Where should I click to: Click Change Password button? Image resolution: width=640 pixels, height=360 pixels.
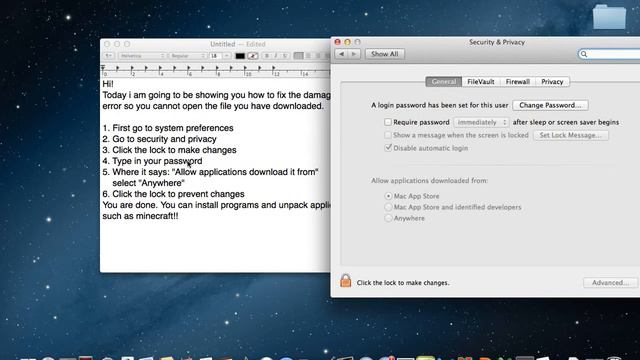(x=550, y=105)
